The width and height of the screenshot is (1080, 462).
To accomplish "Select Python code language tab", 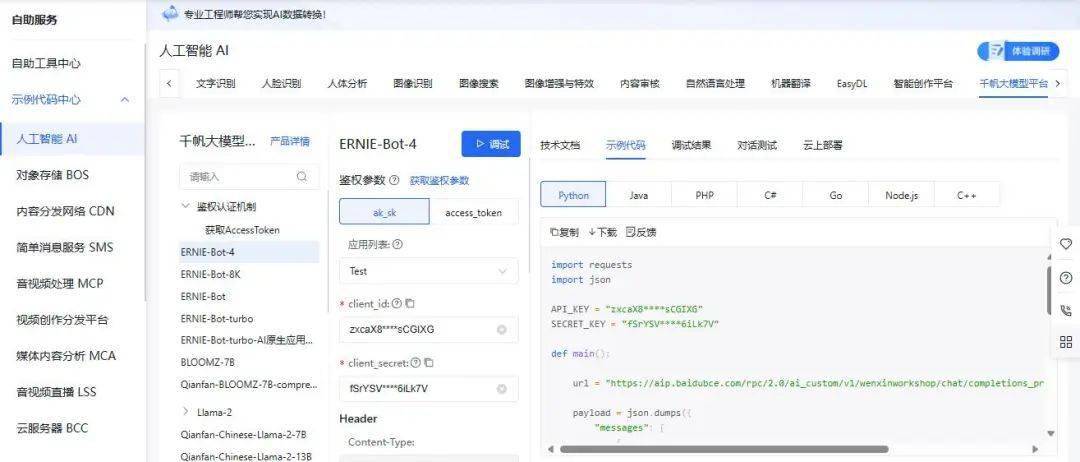I will (573, 195).
